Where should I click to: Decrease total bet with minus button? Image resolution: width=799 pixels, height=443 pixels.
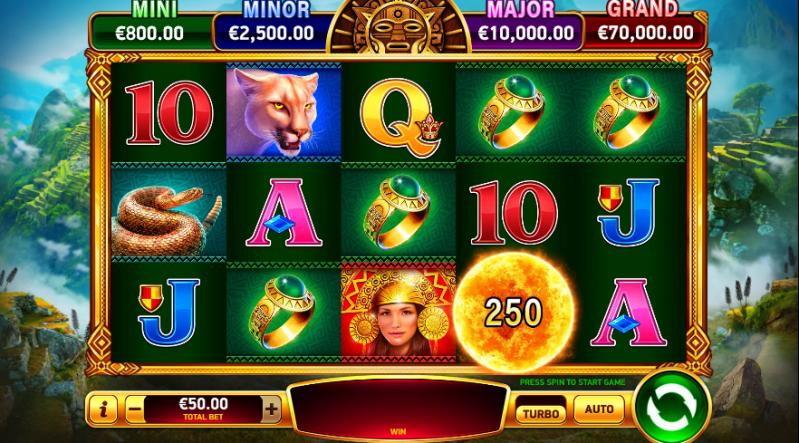coord(135,409)
